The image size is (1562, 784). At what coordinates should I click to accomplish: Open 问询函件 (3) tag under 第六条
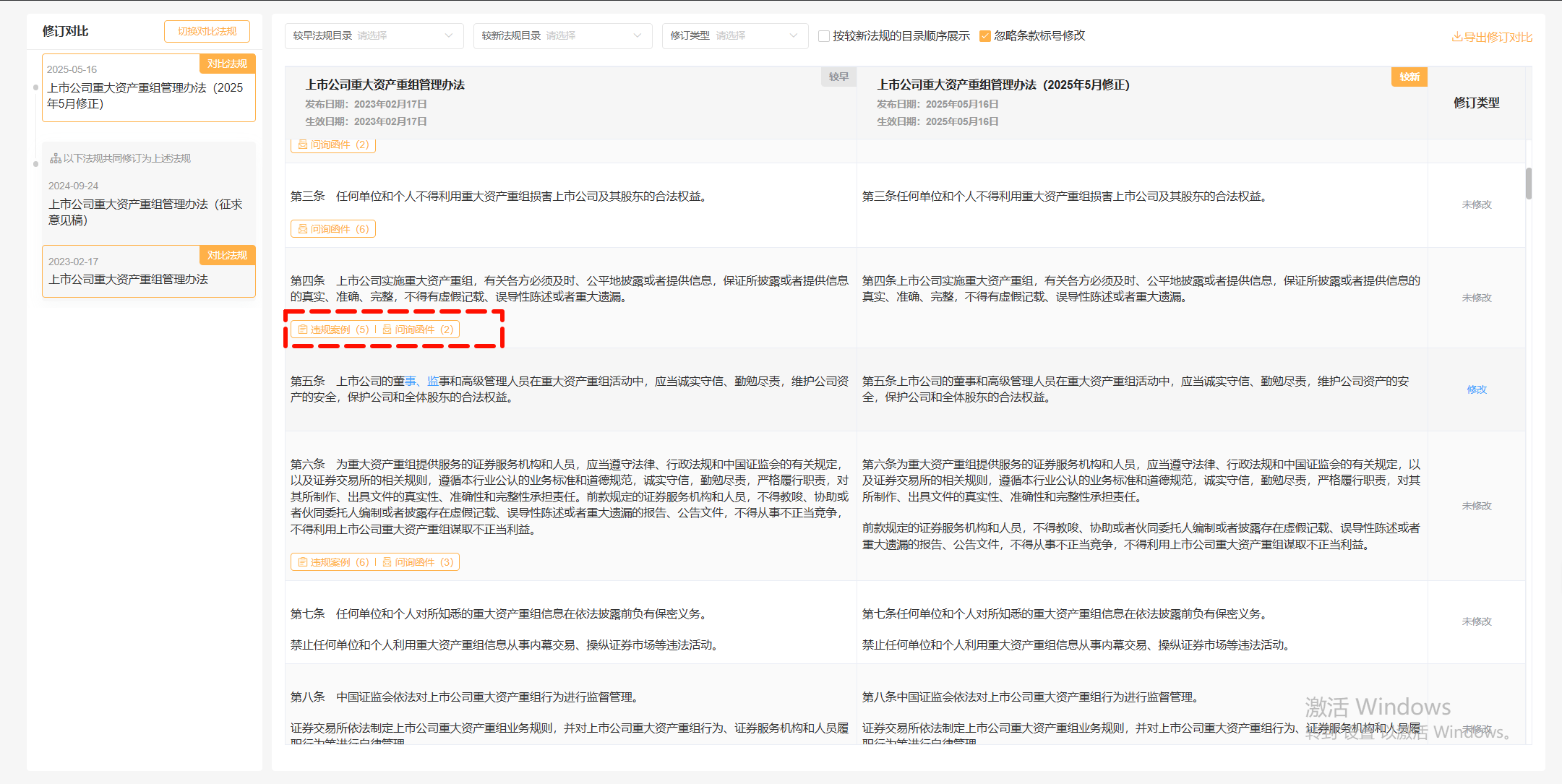click(418, 562)
